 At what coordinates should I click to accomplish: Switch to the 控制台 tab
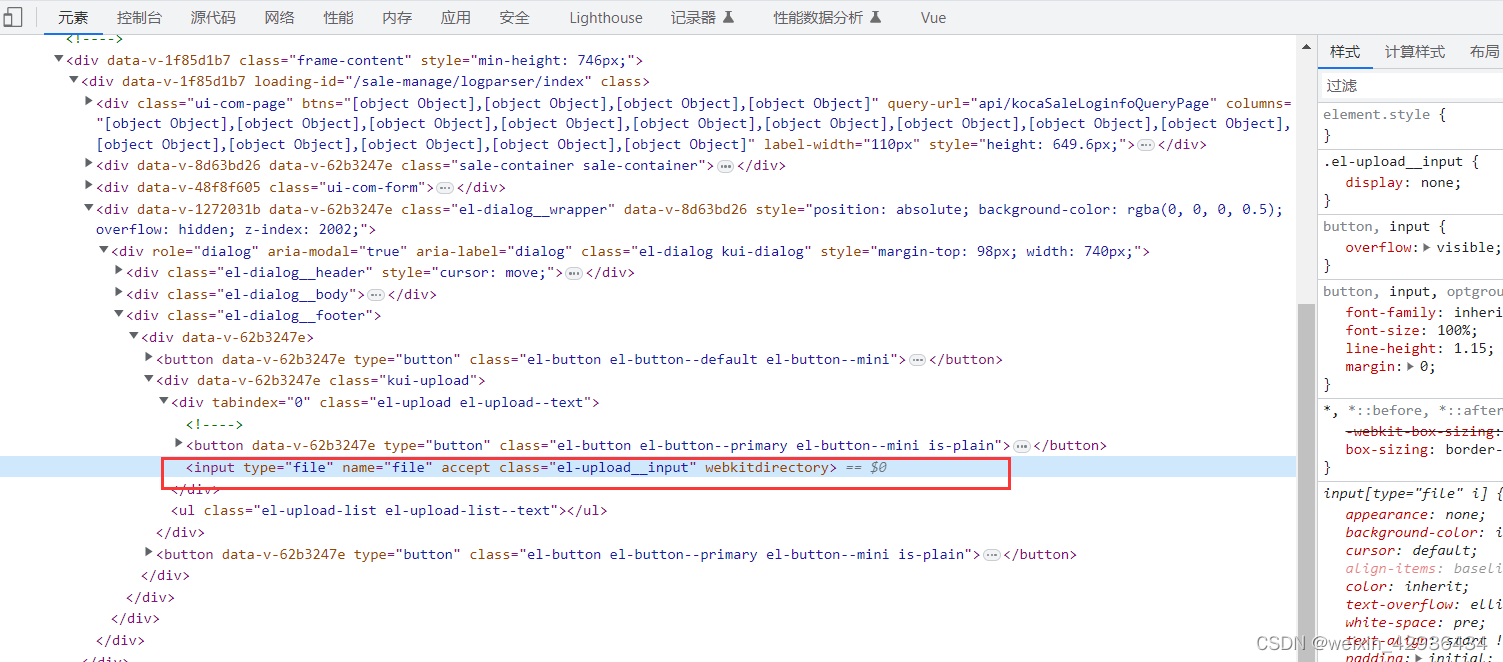point(140,18)
